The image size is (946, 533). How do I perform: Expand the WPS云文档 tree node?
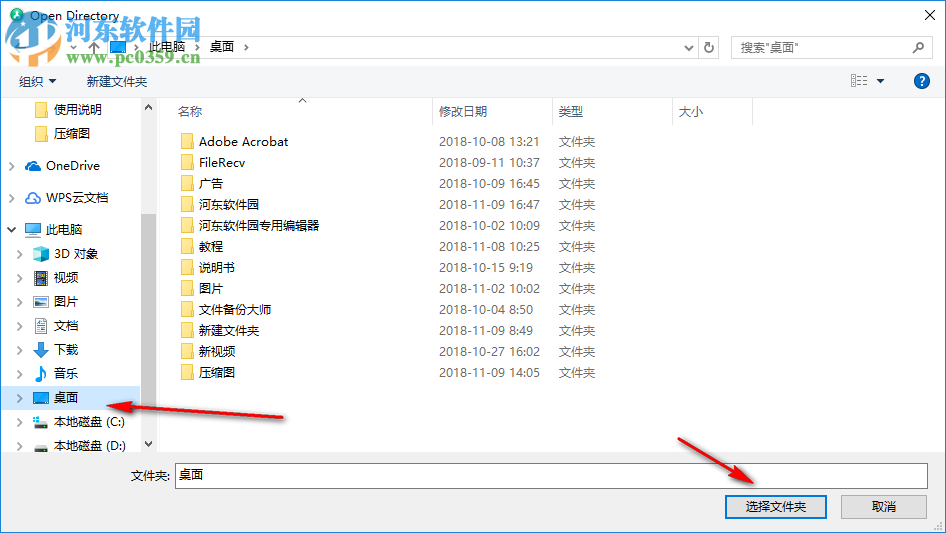(11, 197)
